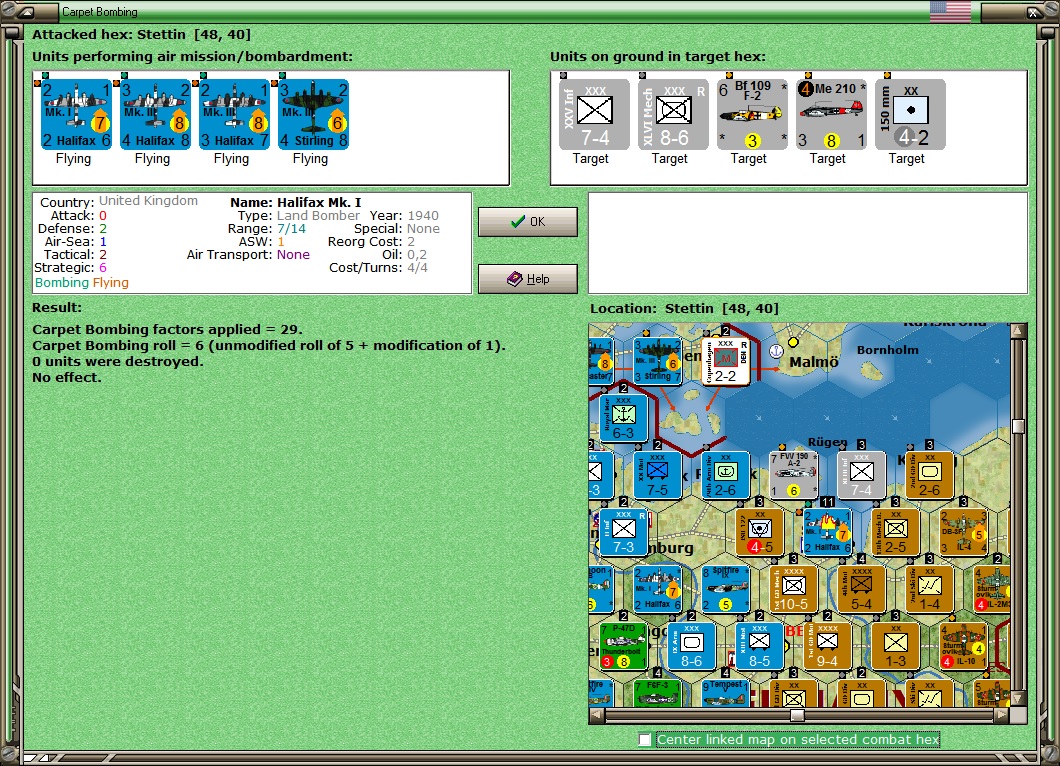Select the Halifax Mk. I flying unit with strength 7

click(x=76, y=114)
